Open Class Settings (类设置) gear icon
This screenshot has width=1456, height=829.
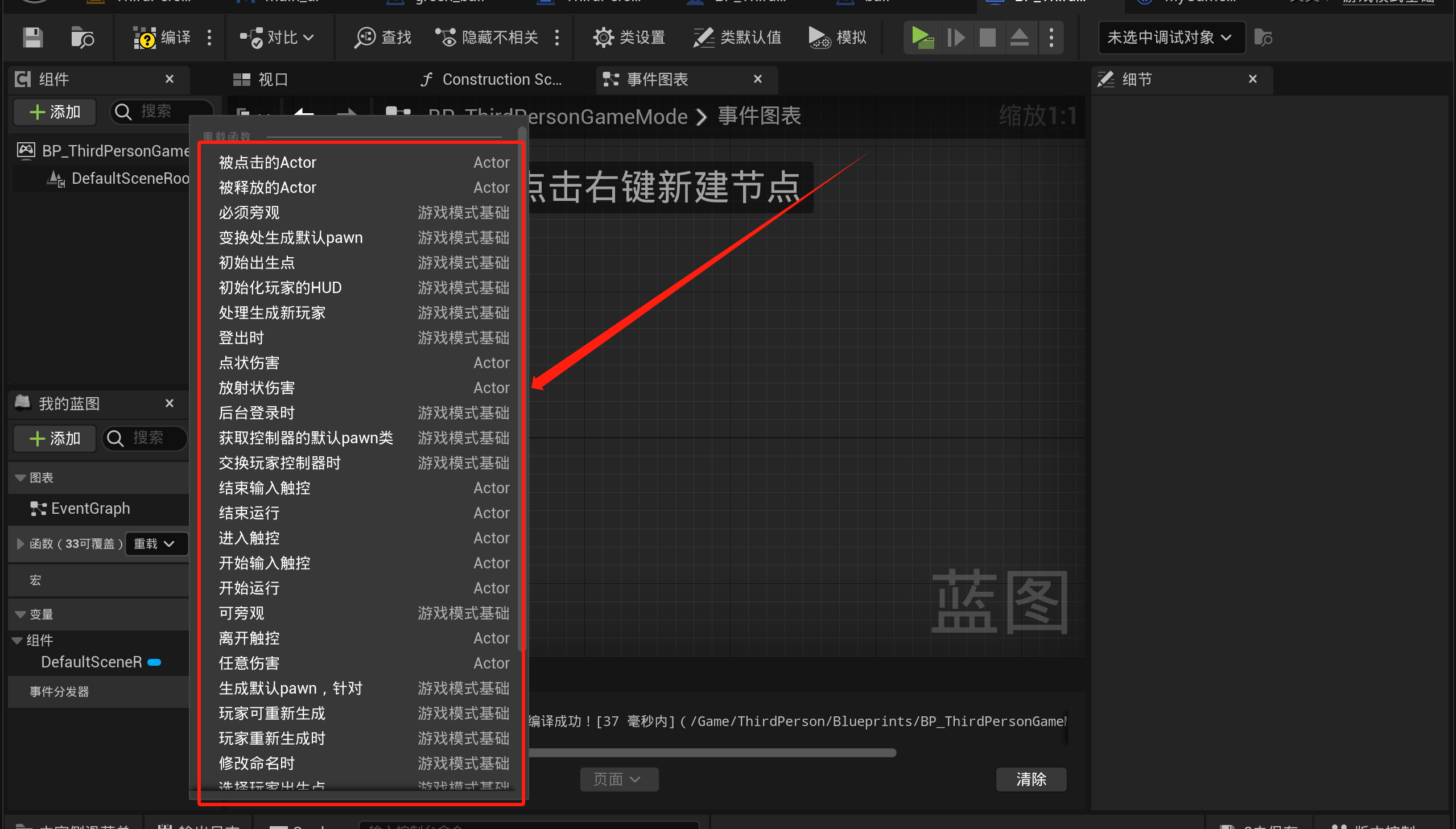pos(603,38)
